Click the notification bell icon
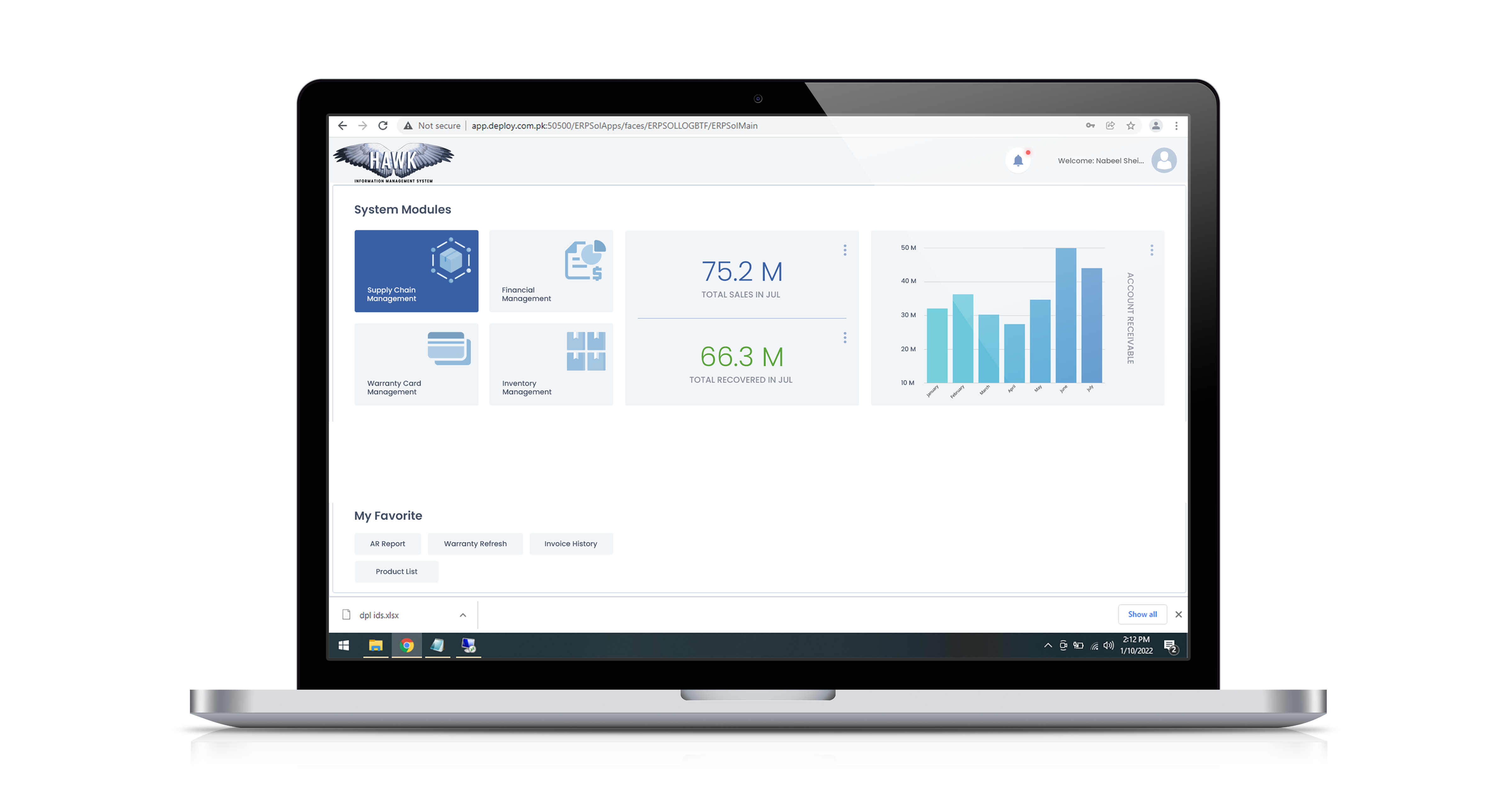Screen dimensions: 1512x795 click(1018, 160)
